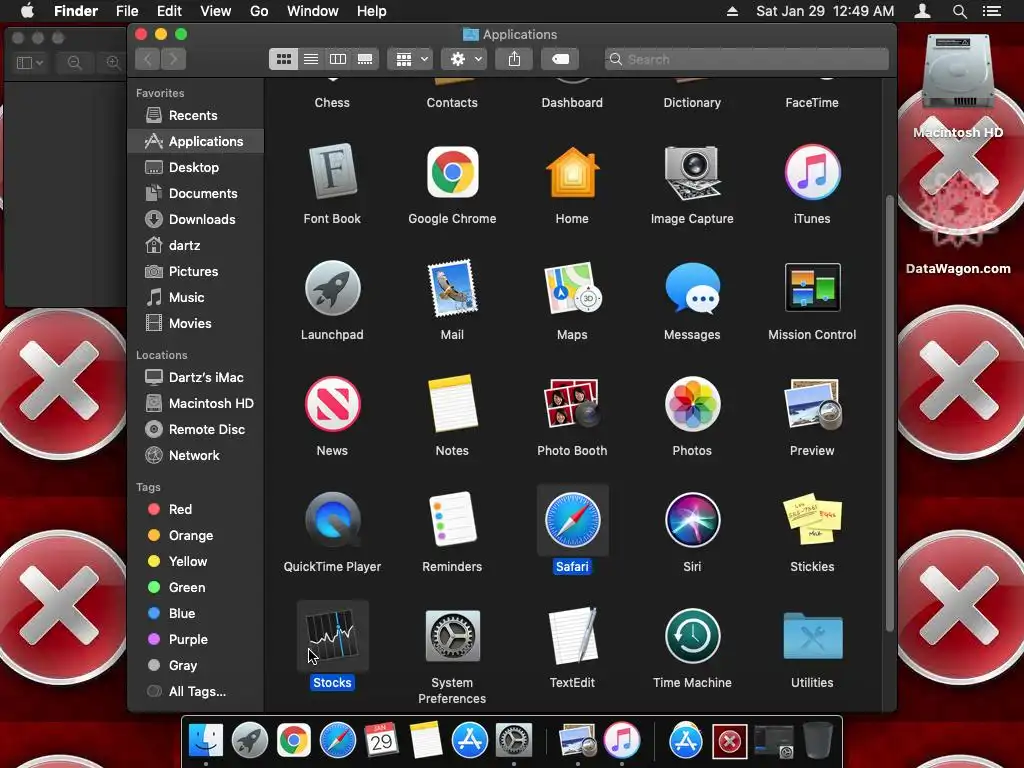Open the Go menu

tap(259, 11)
